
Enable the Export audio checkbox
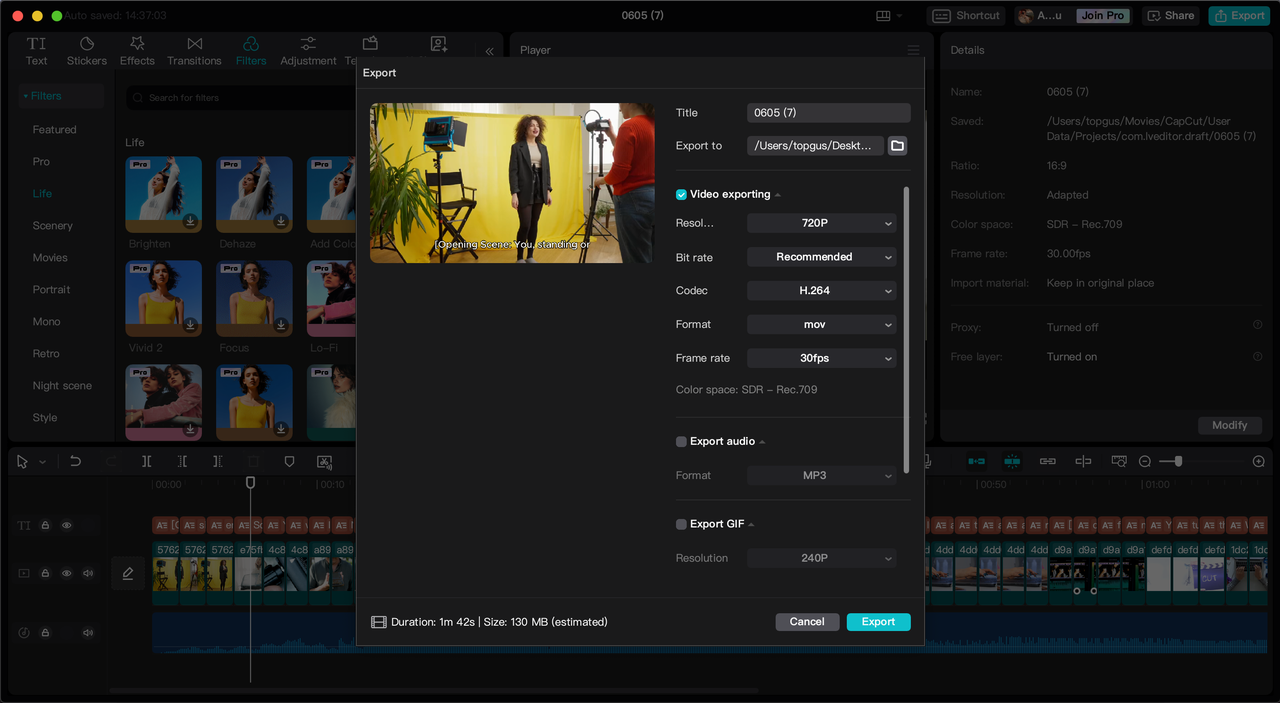pyautogui.click(x=681, y=441)
